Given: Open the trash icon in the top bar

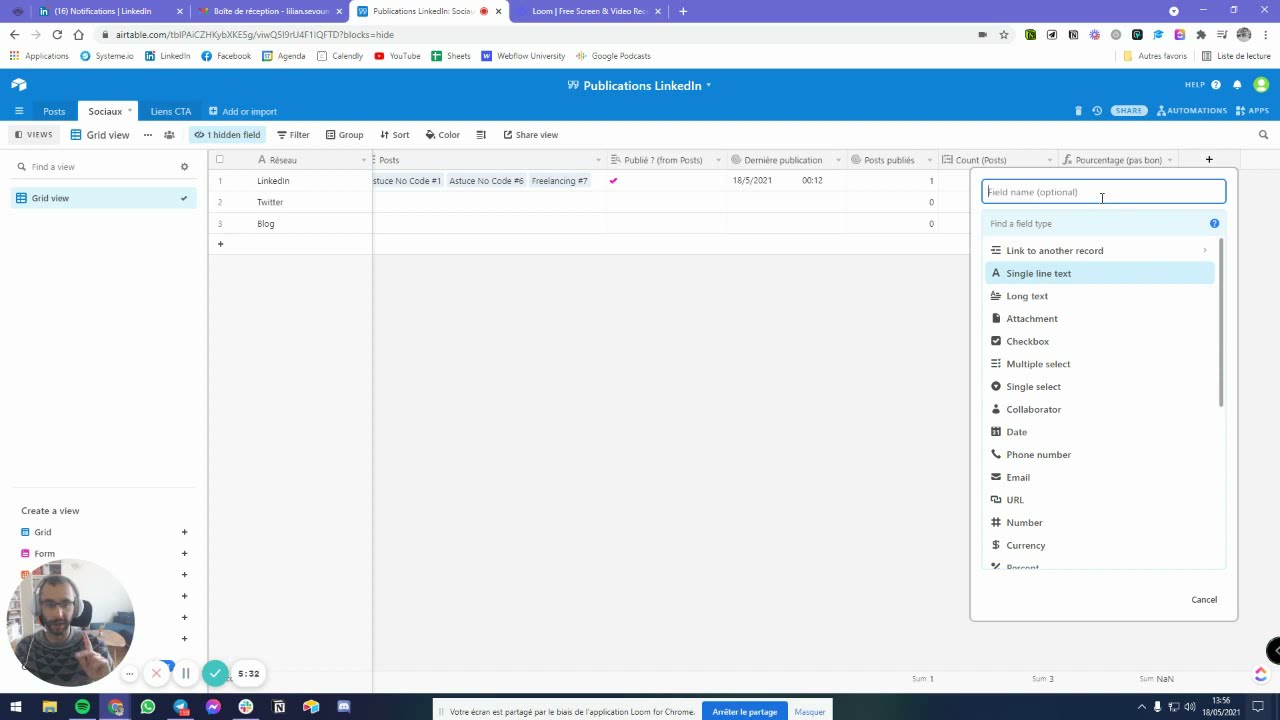Looking at the screenshot, I should coord(1078,111).
